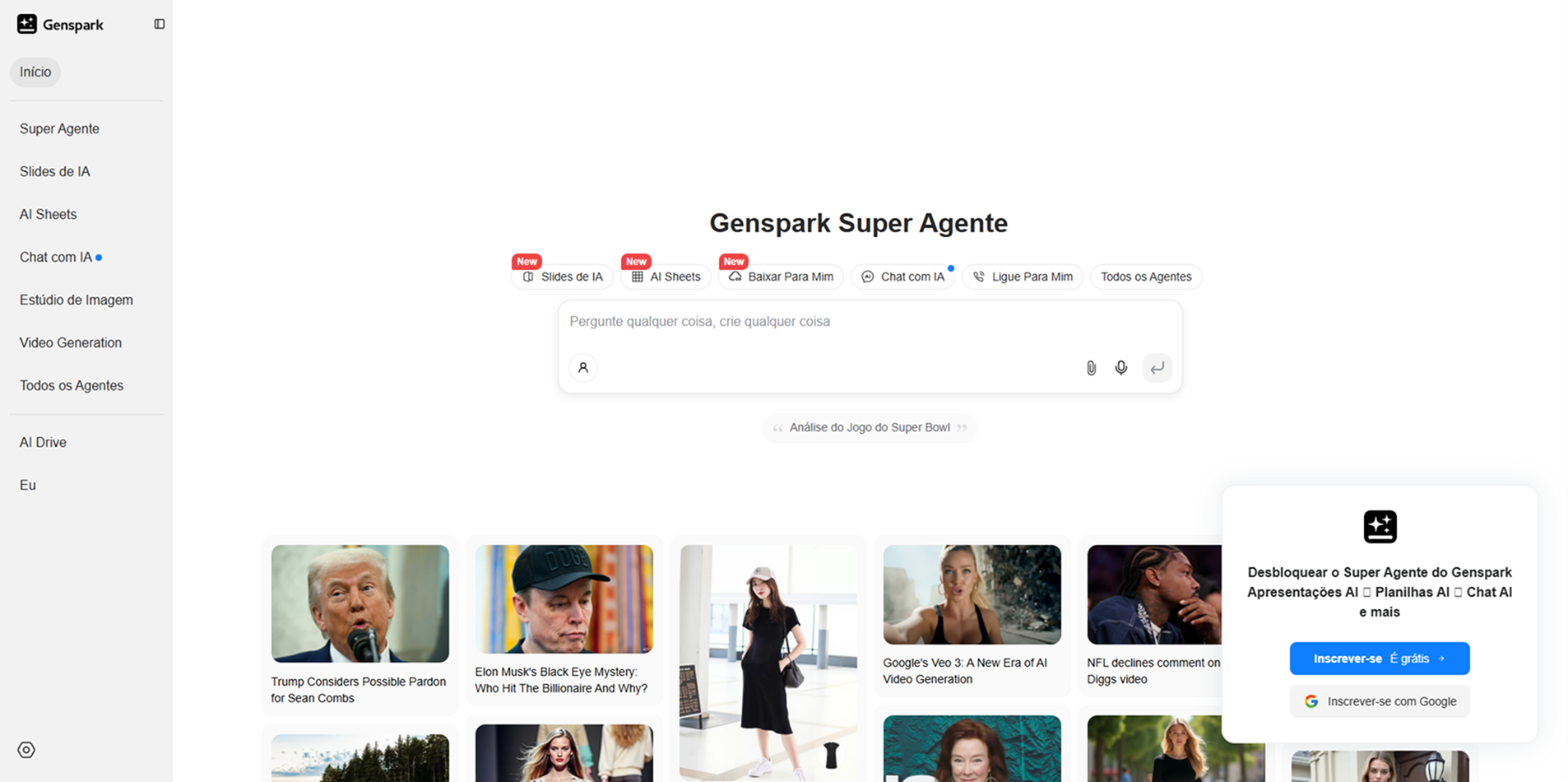
Task: Open AI Drive in sidebar
Action: (x=43, y=442)
